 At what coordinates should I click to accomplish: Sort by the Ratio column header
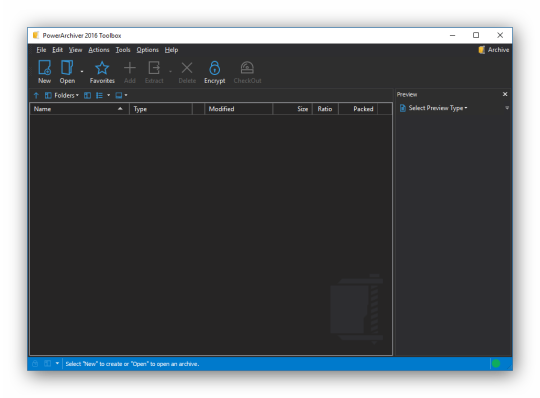(x=325, y=109)
